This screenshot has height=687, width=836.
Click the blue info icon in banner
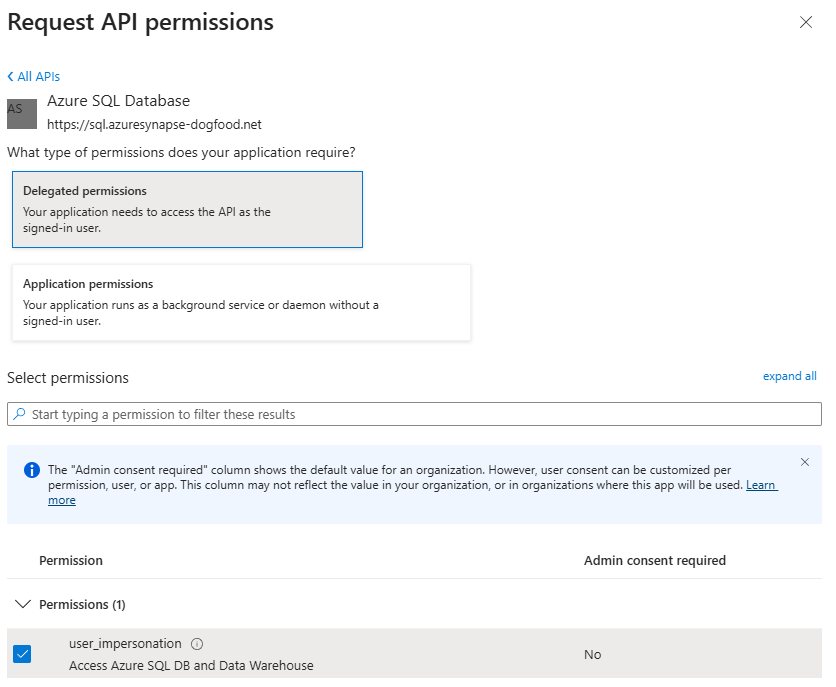click(32, 470)
